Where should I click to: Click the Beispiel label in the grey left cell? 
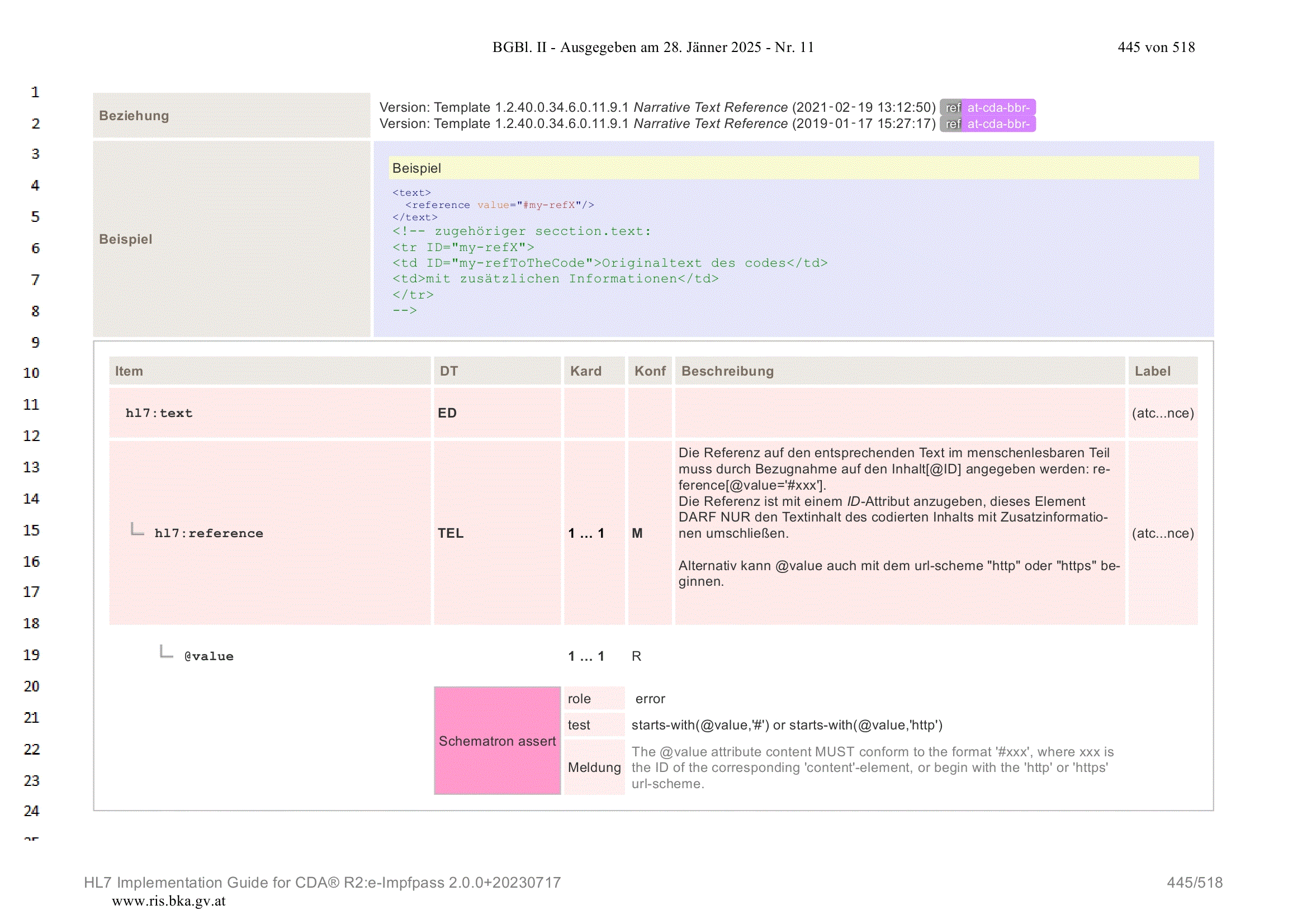(x=126, y=239)
